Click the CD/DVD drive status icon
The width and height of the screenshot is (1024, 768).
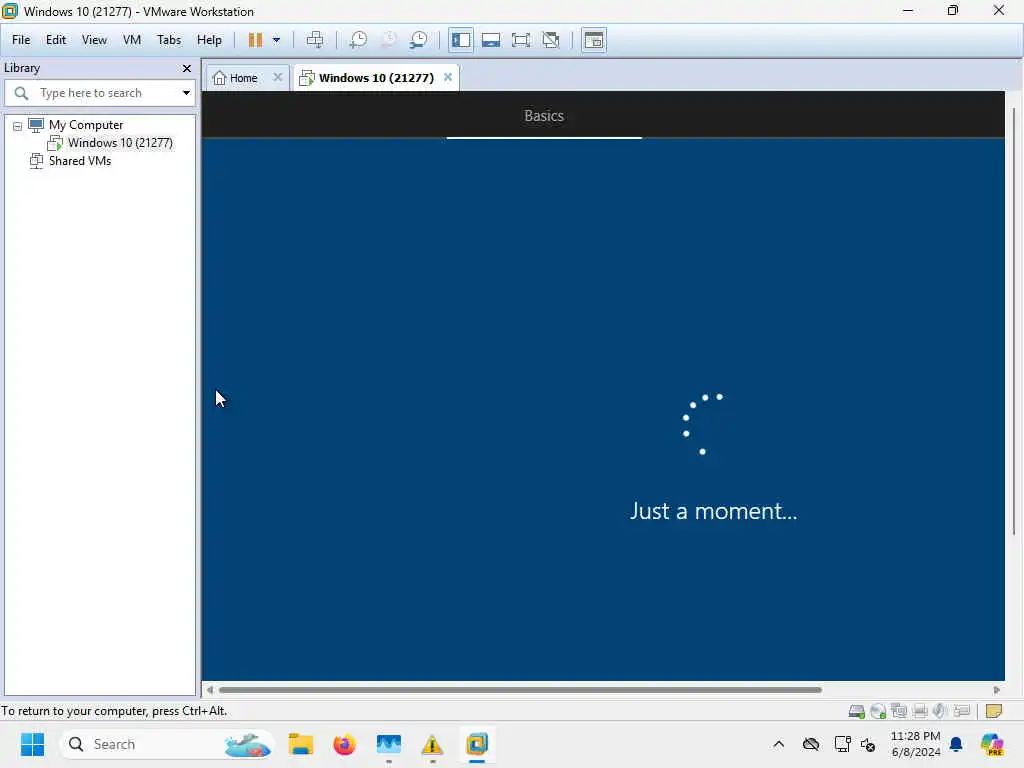point(878,711)
